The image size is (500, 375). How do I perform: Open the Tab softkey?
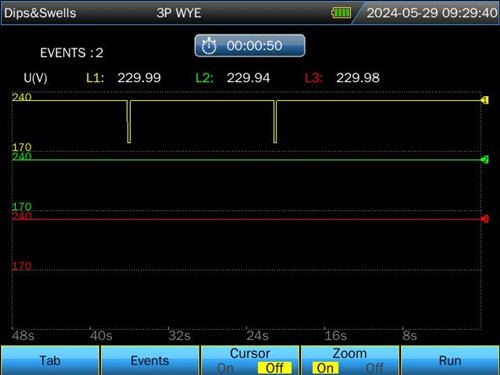(x=50, y=361)
